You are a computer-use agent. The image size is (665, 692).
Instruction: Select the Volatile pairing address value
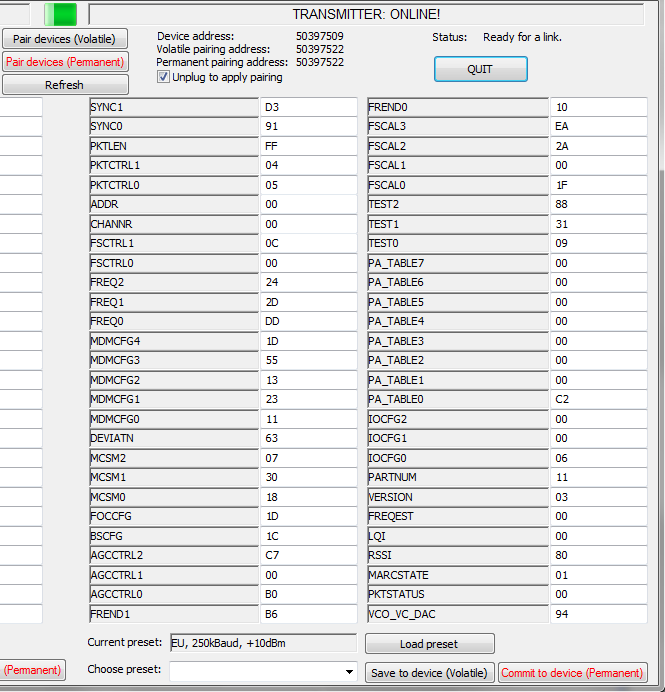tap(320, 49)
